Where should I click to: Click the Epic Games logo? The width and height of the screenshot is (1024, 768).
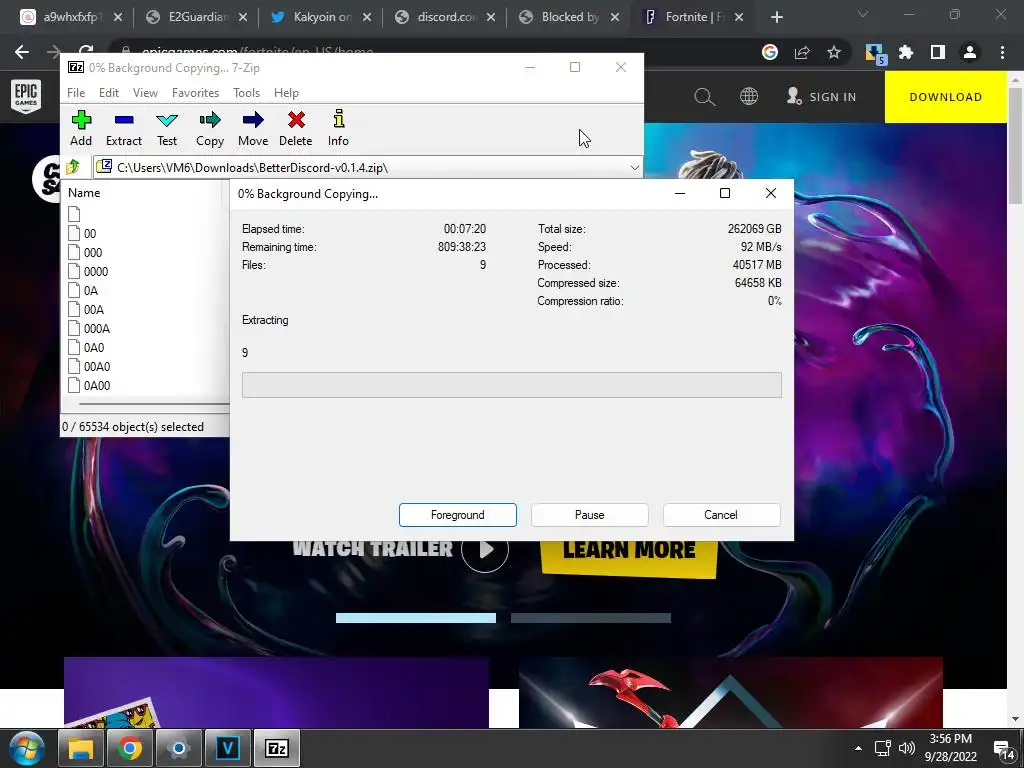coord(26,96)
